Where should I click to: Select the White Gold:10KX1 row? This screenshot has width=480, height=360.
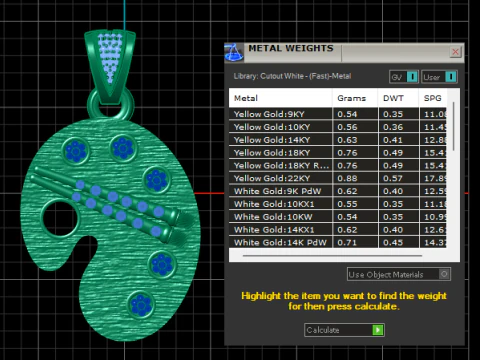click(338, 204)
